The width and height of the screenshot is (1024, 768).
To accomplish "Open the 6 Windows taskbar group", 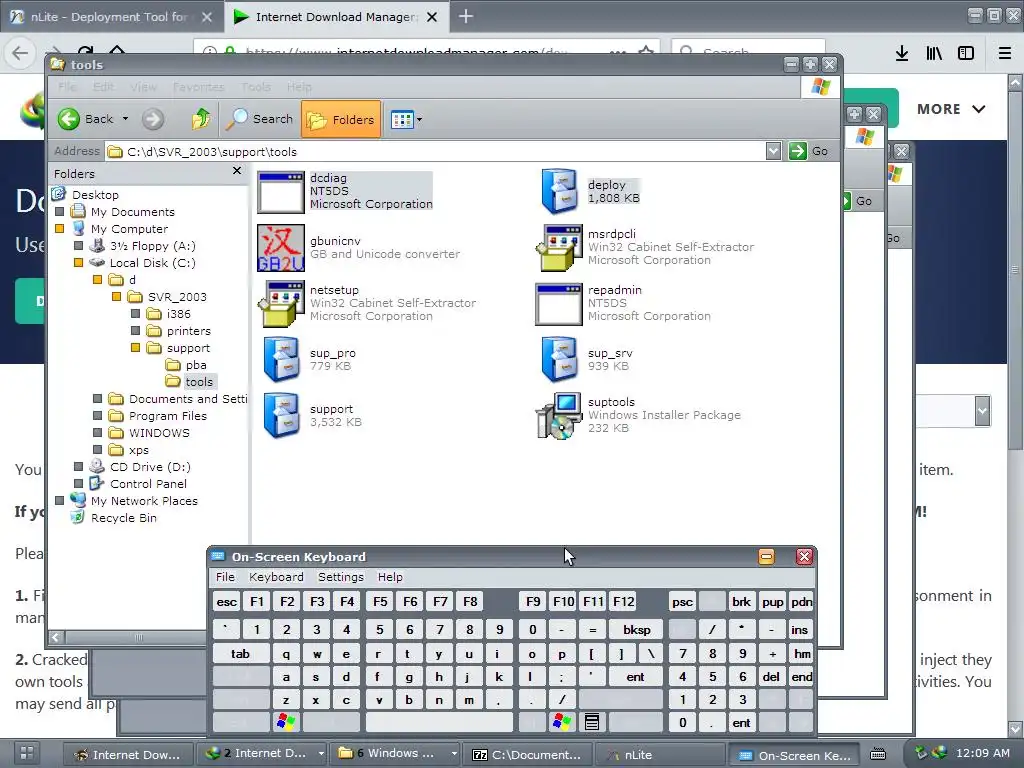I will click(x=394, y=754).
